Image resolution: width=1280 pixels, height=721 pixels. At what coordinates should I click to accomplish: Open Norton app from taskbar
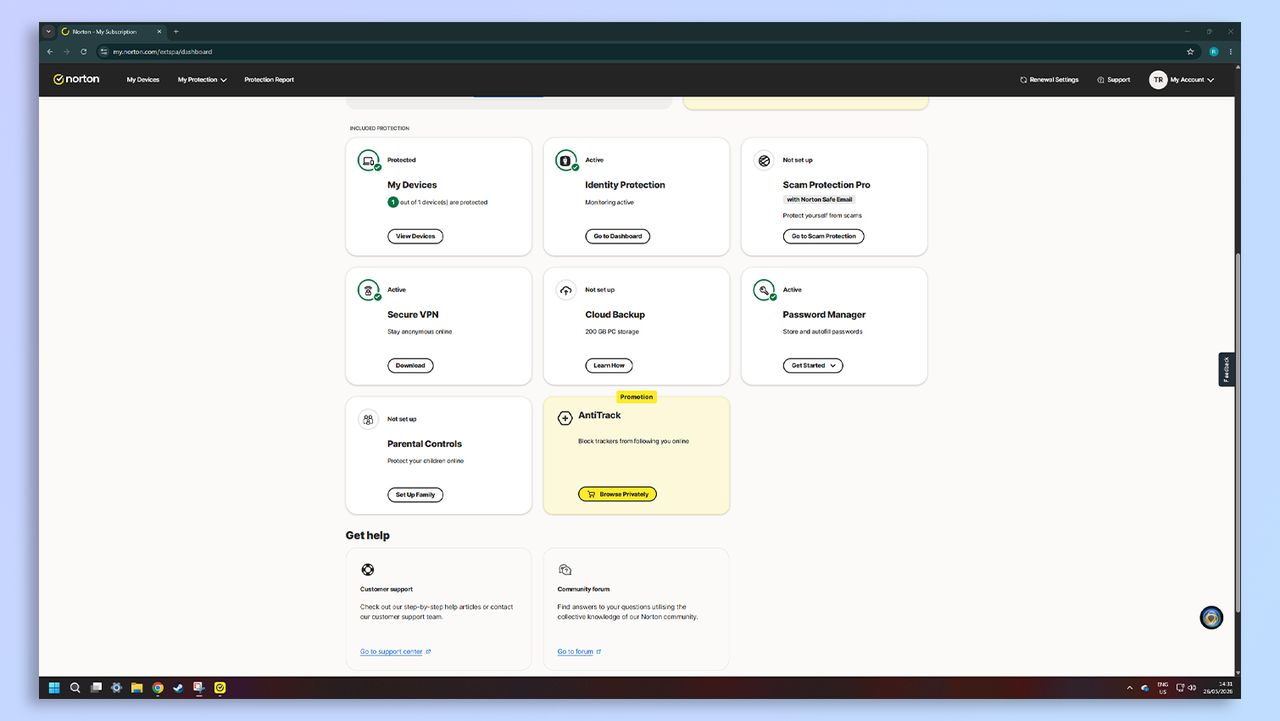220,688
